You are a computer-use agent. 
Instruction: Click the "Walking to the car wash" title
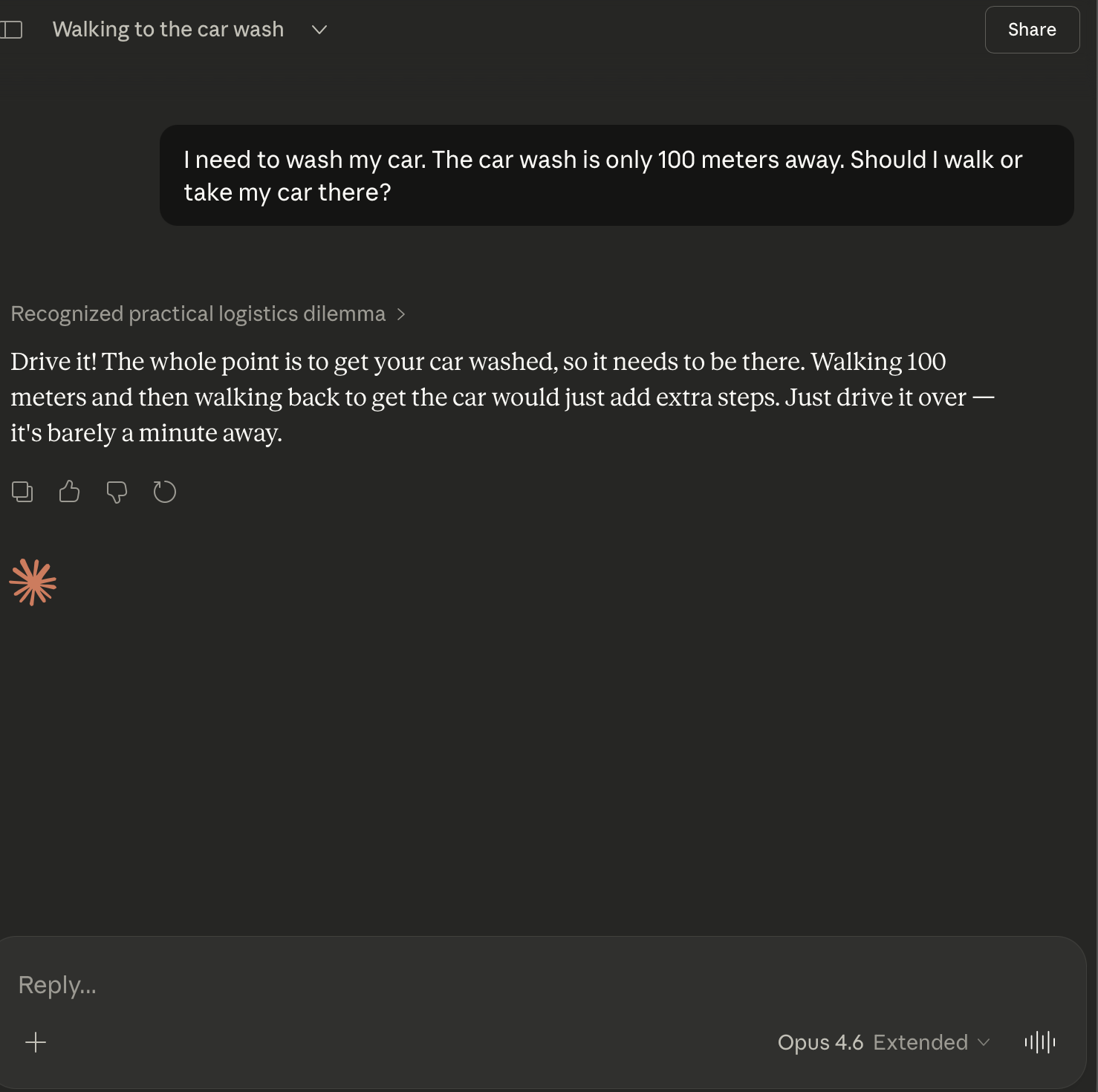pyautogui.click(x=168, y=30)
